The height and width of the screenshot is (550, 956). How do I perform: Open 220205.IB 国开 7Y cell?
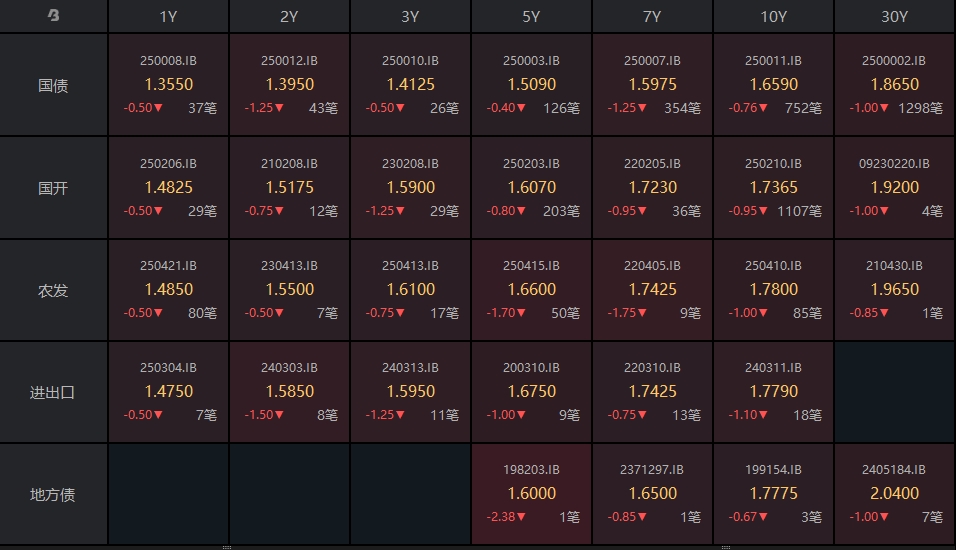coord(652,187)
